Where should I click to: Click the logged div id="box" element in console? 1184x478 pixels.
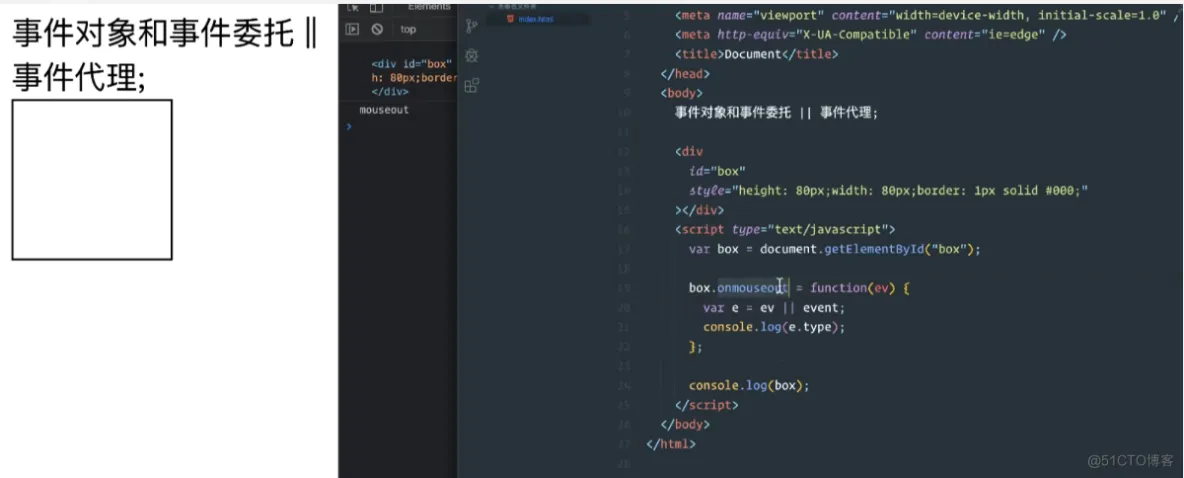pos(414,78)
